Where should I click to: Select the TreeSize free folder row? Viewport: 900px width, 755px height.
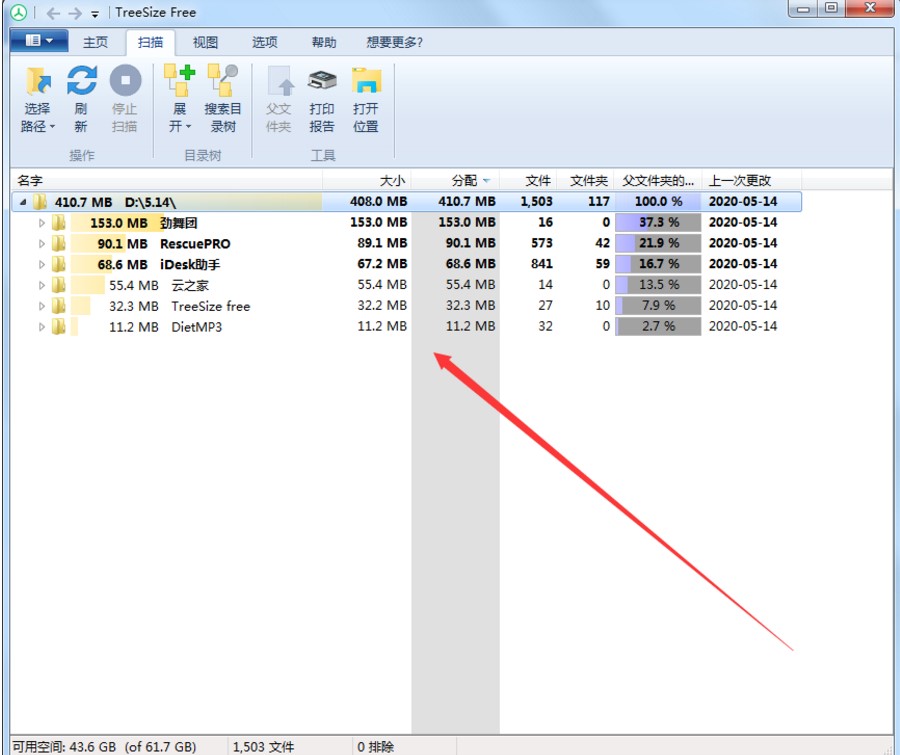pos(210,306)
